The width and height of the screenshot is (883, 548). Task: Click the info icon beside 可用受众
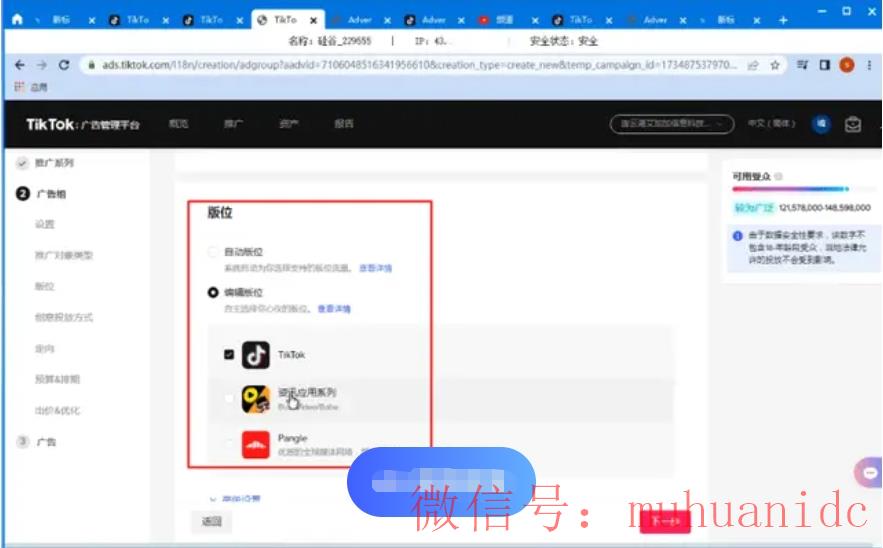click(778, 176)
